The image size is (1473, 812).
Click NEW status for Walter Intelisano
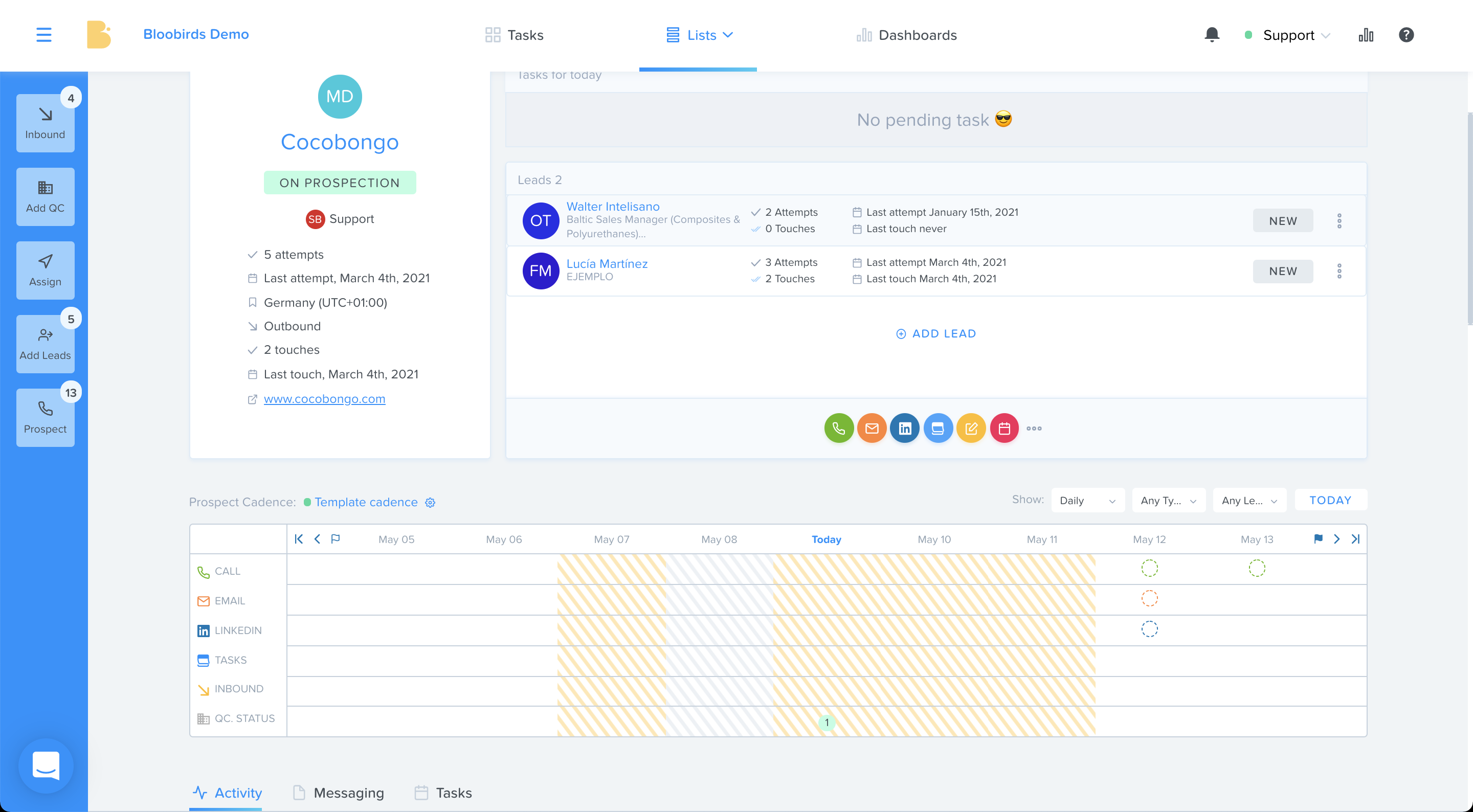click(1283, 221)
